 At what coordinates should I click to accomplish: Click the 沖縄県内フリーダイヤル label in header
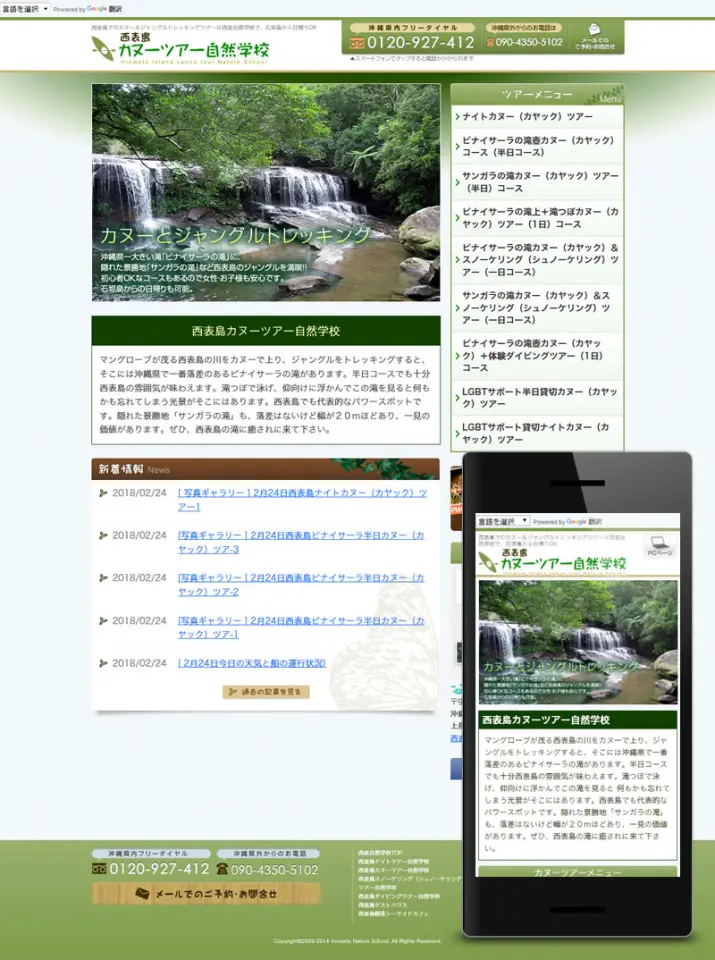point(413,28)
